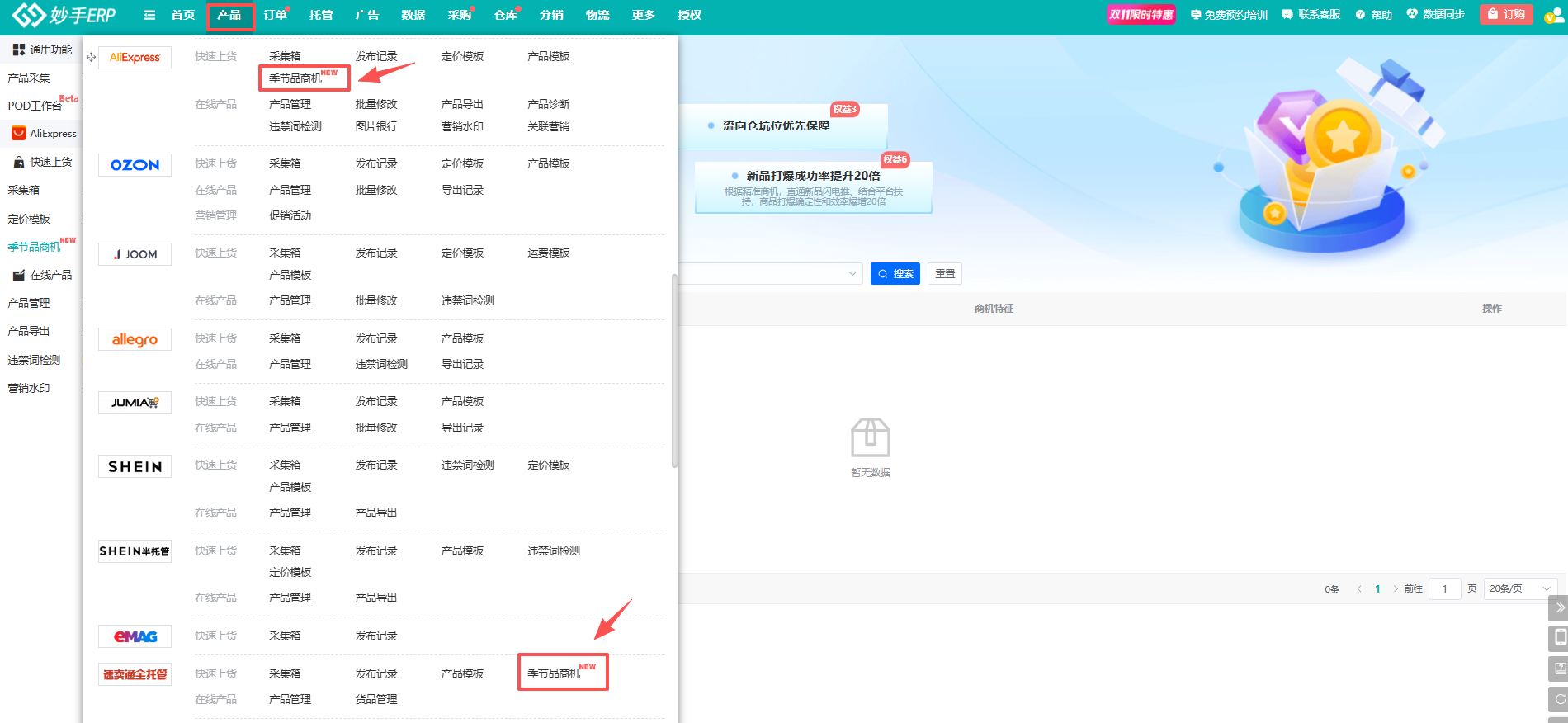This screenshot has height=723, width=1568.
Task: Toggle the hamburger menu icon in top bar
Action: pyautogui.click(x=149, y=15)
